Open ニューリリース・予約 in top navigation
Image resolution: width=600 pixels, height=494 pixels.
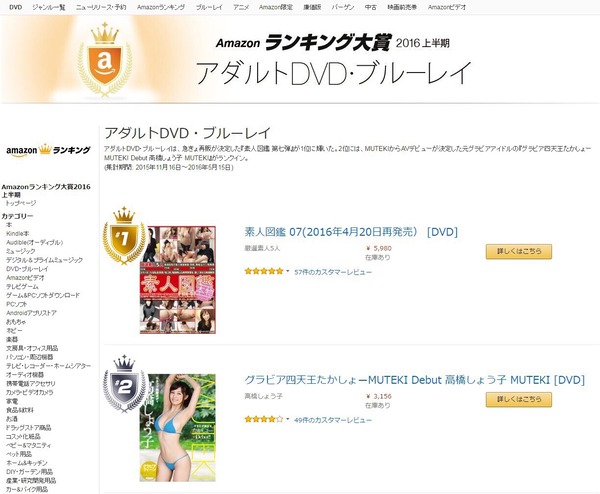tap(101, 7)
